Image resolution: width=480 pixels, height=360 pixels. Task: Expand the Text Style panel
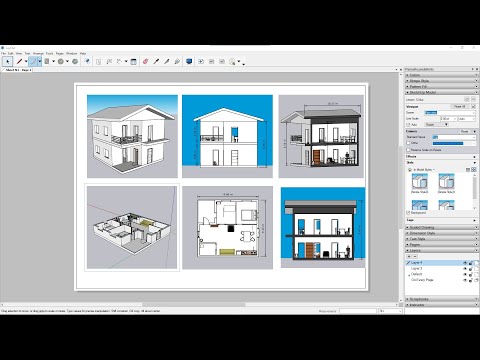[x=441, y=239]
